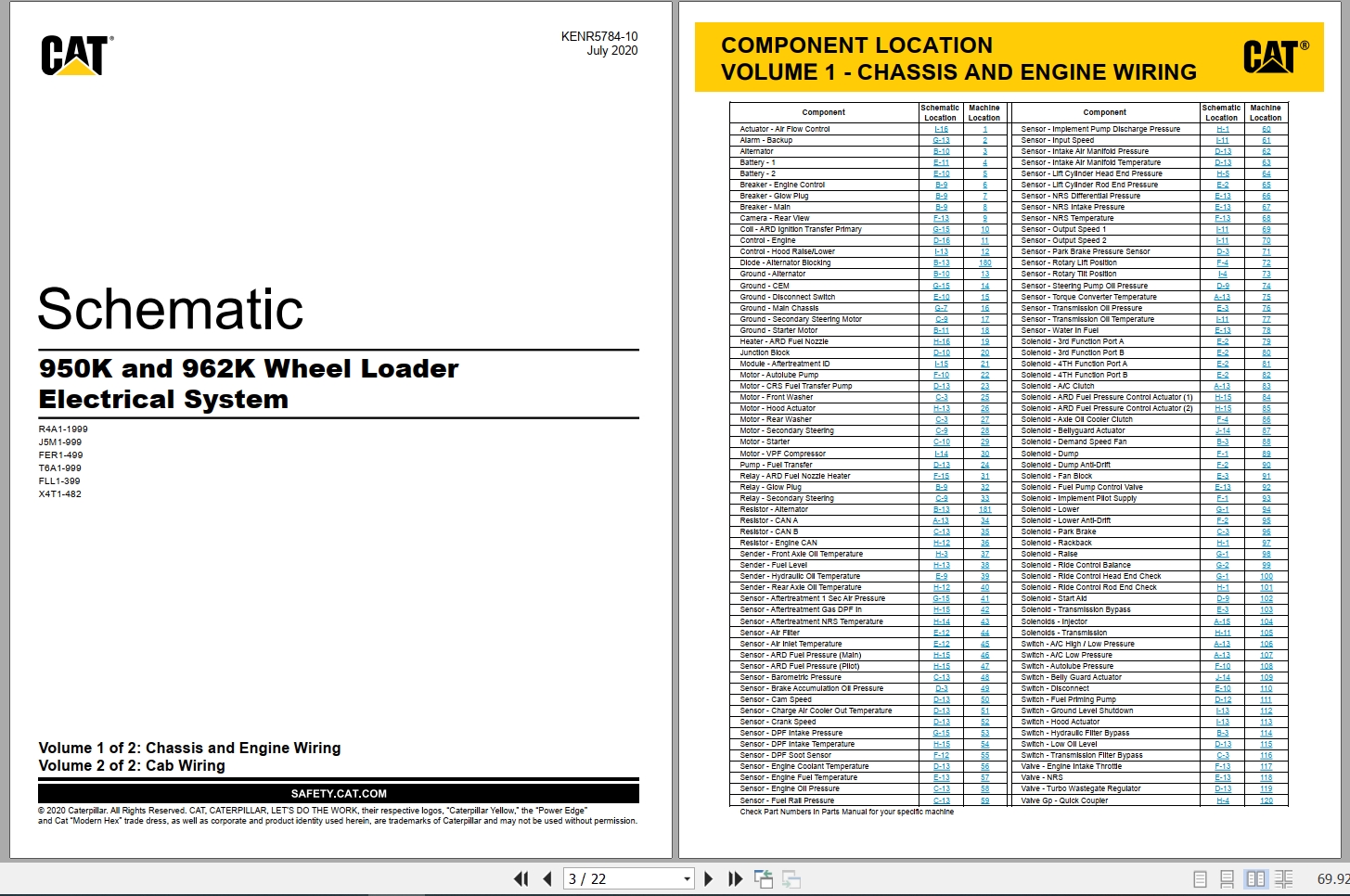The height and width of the screenshot is (896, 1350).
Task: Open machine location 78 for Water In Fuel Sensor
Action: pyautogui.click(x=1266, y=330)
